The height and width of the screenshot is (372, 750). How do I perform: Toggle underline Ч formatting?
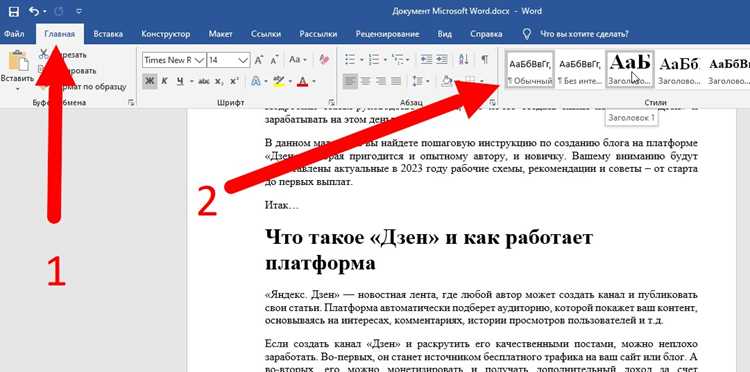[180, 81]
